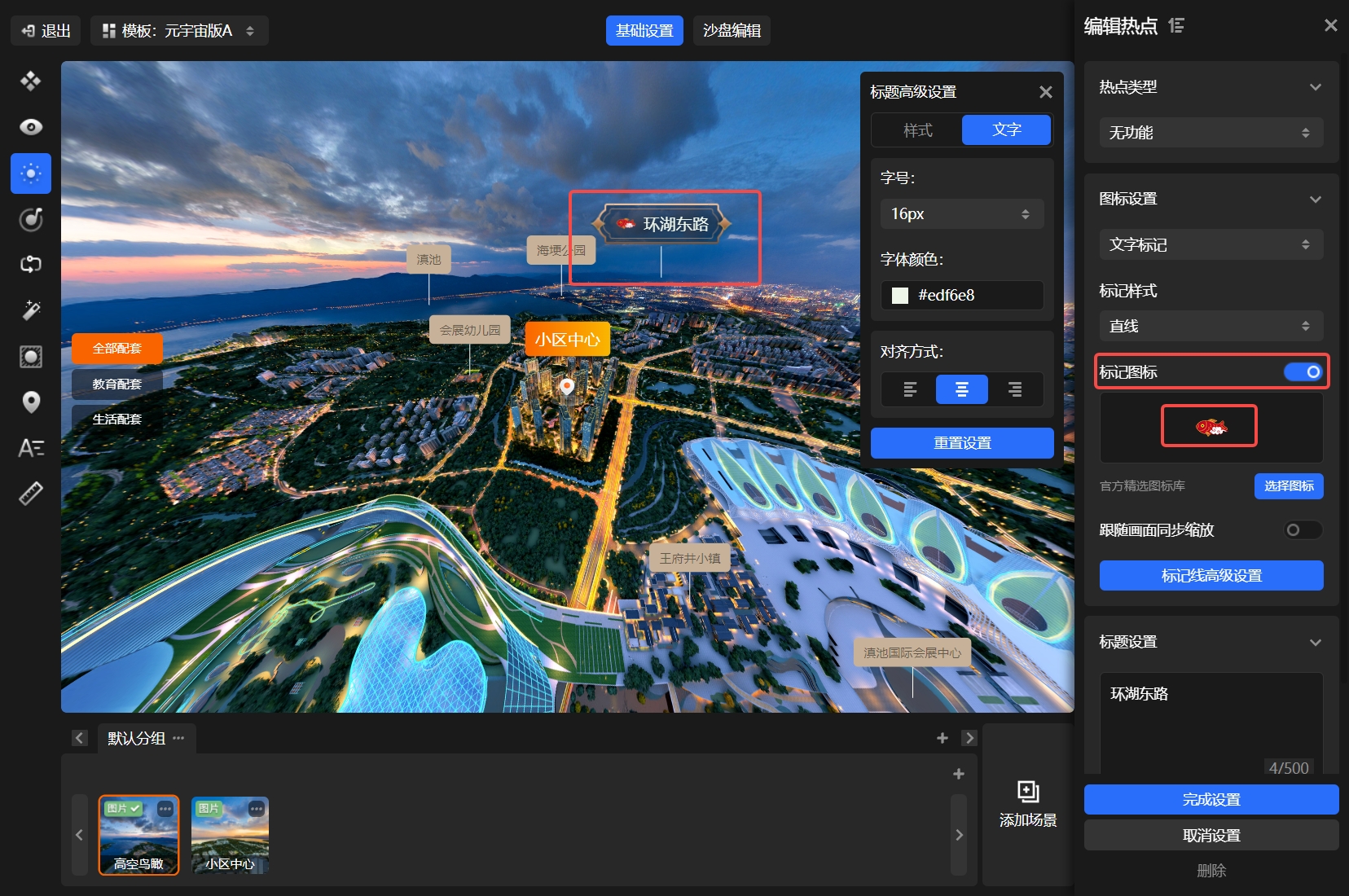The width and height of the screenshot is (1349, 896).
Task: Click the map pin location tool
Action: click(31, 402)
